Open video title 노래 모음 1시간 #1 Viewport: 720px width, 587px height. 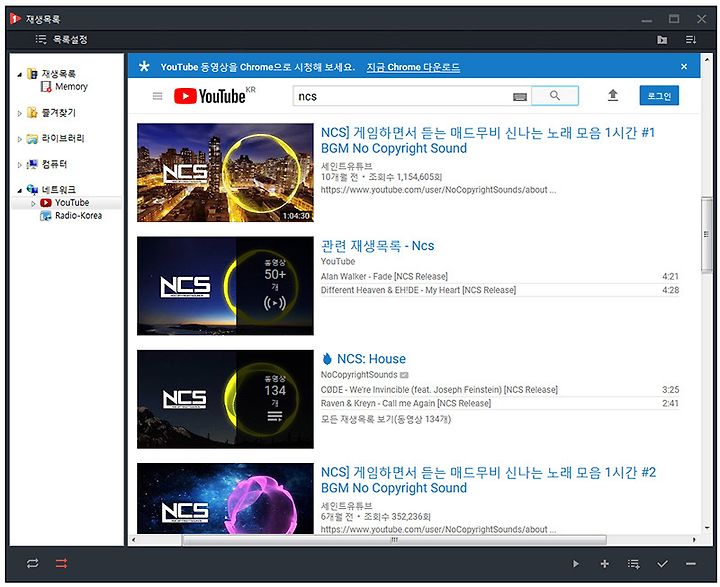tap(488, 141)
